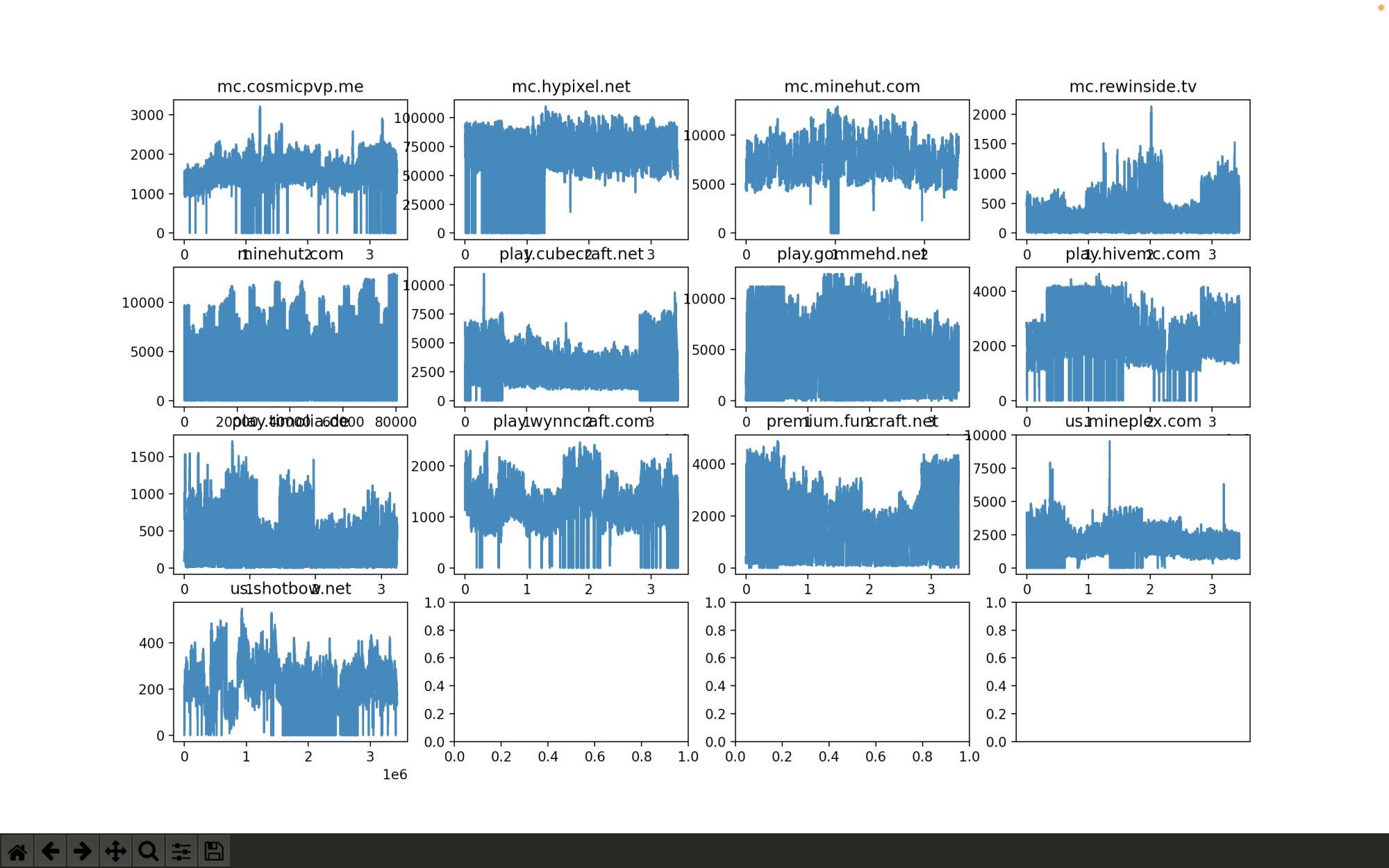Click the us.shotbow.net title text

(290, 589)
